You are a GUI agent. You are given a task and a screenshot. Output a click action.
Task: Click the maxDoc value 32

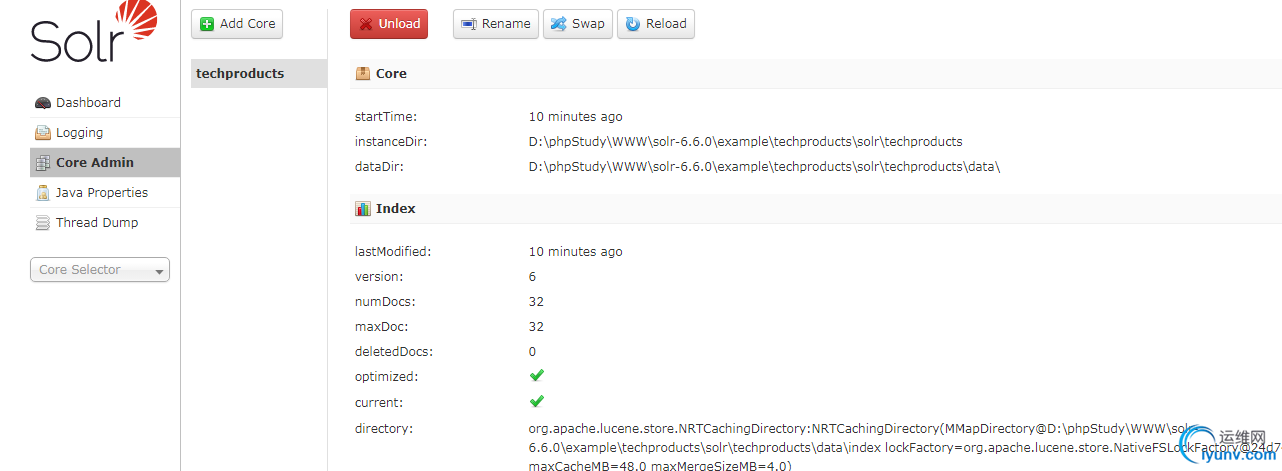pyautogui.click(x=537, y=327)
